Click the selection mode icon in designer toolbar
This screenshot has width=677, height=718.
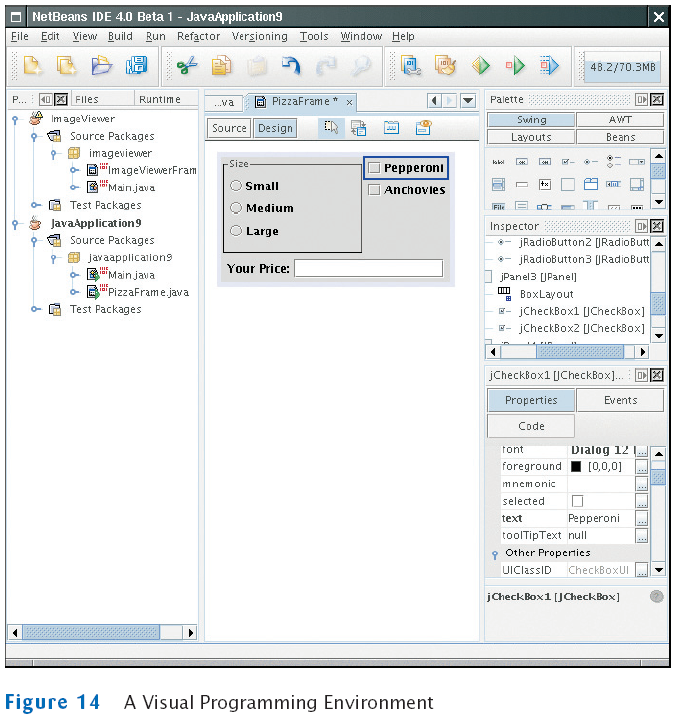pos(331,127)
